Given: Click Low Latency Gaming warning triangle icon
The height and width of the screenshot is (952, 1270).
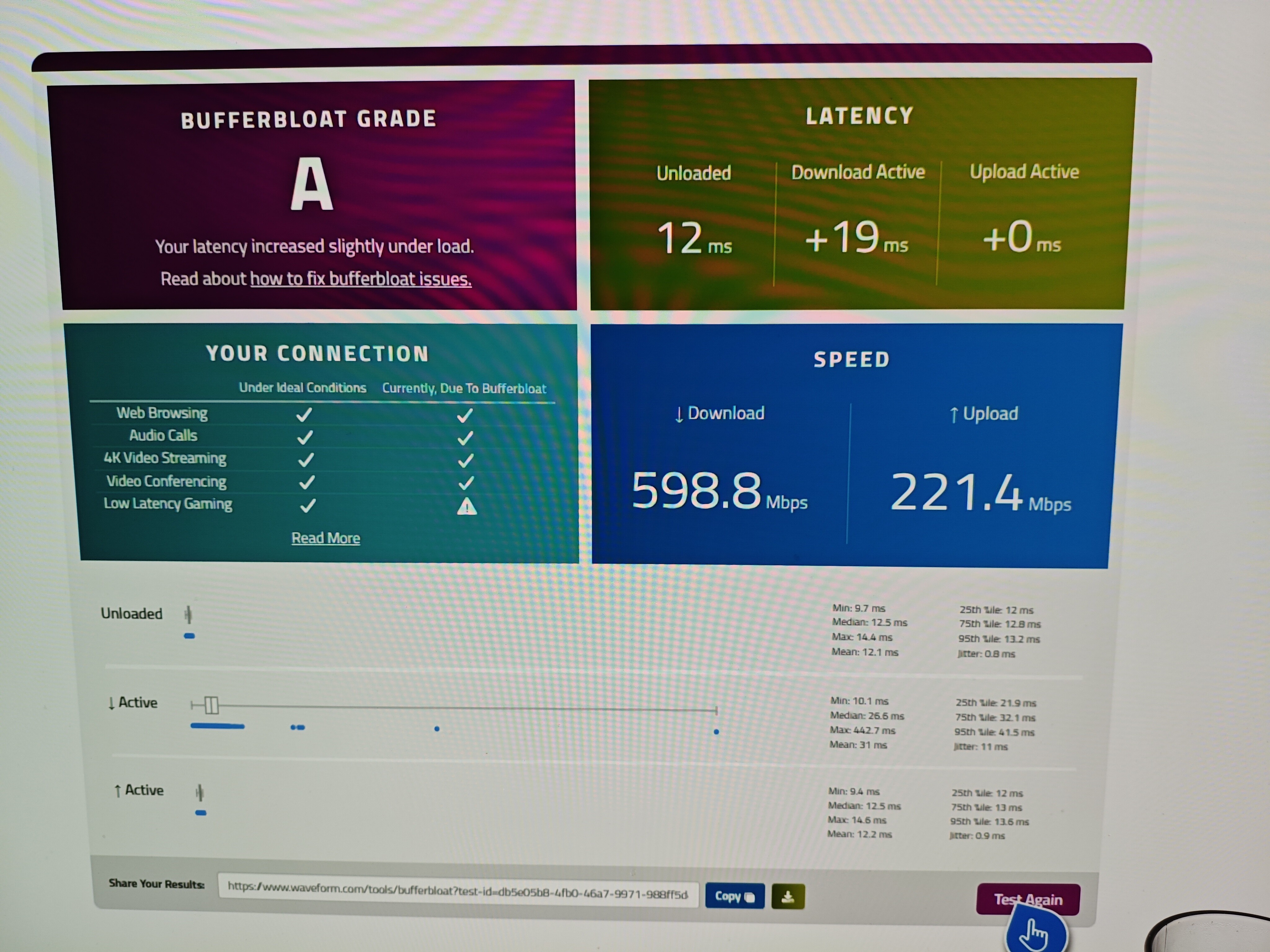Looking at the screenshot, I should point(467,506).
